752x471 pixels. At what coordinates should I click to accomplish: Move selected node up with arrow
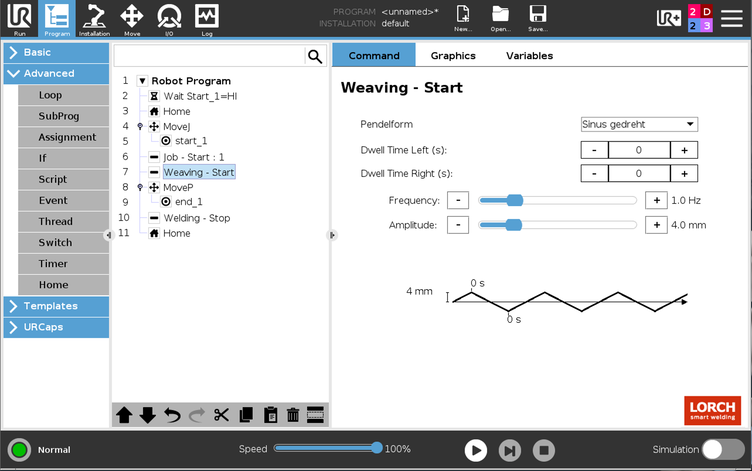pyautogui.click(x=124, y=415)
